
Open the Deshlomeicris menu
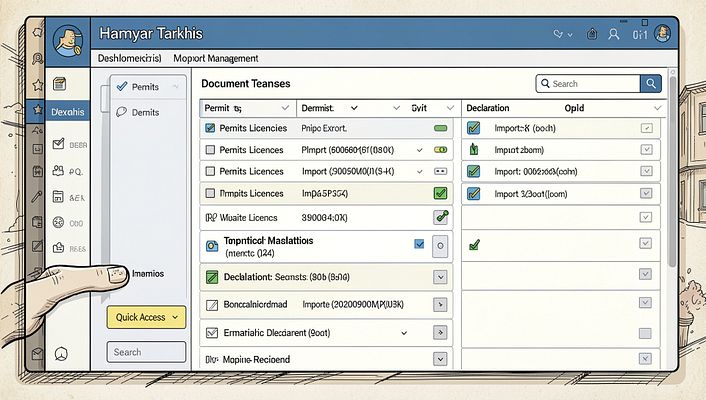130,59
